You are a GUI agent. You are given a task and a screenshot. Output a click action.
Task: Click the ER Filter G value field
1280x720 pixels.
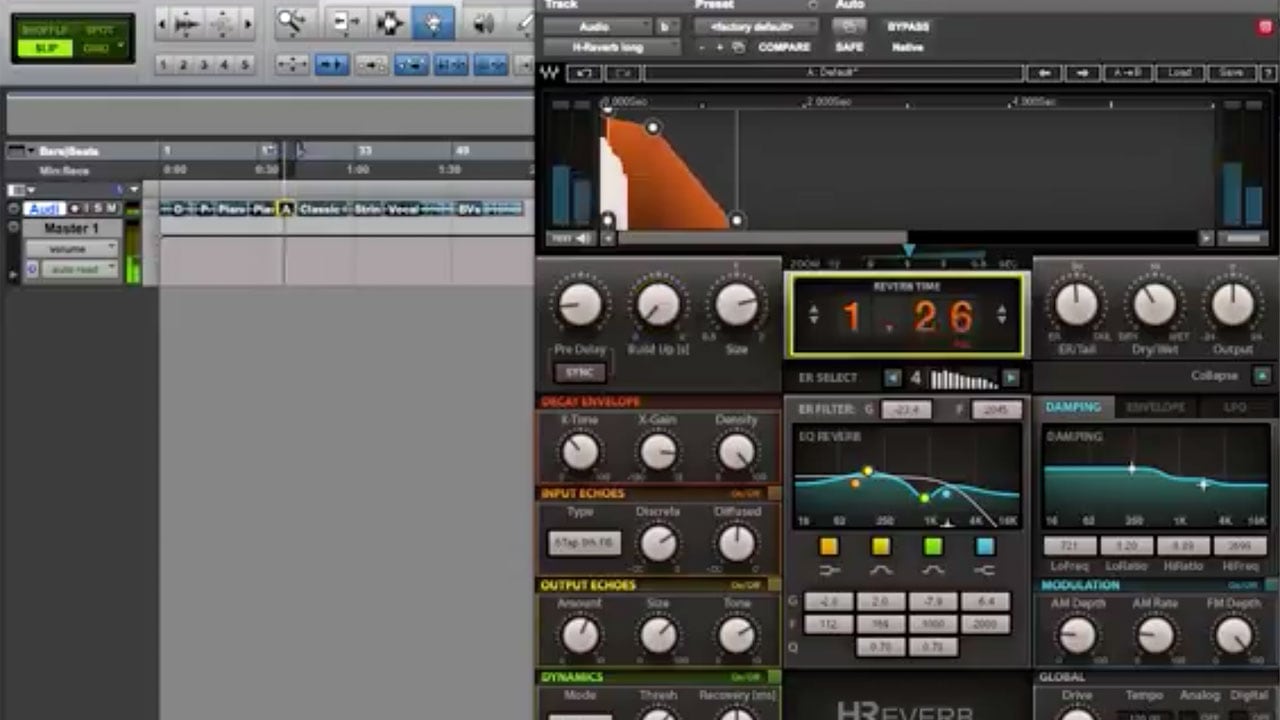point(907,409)
